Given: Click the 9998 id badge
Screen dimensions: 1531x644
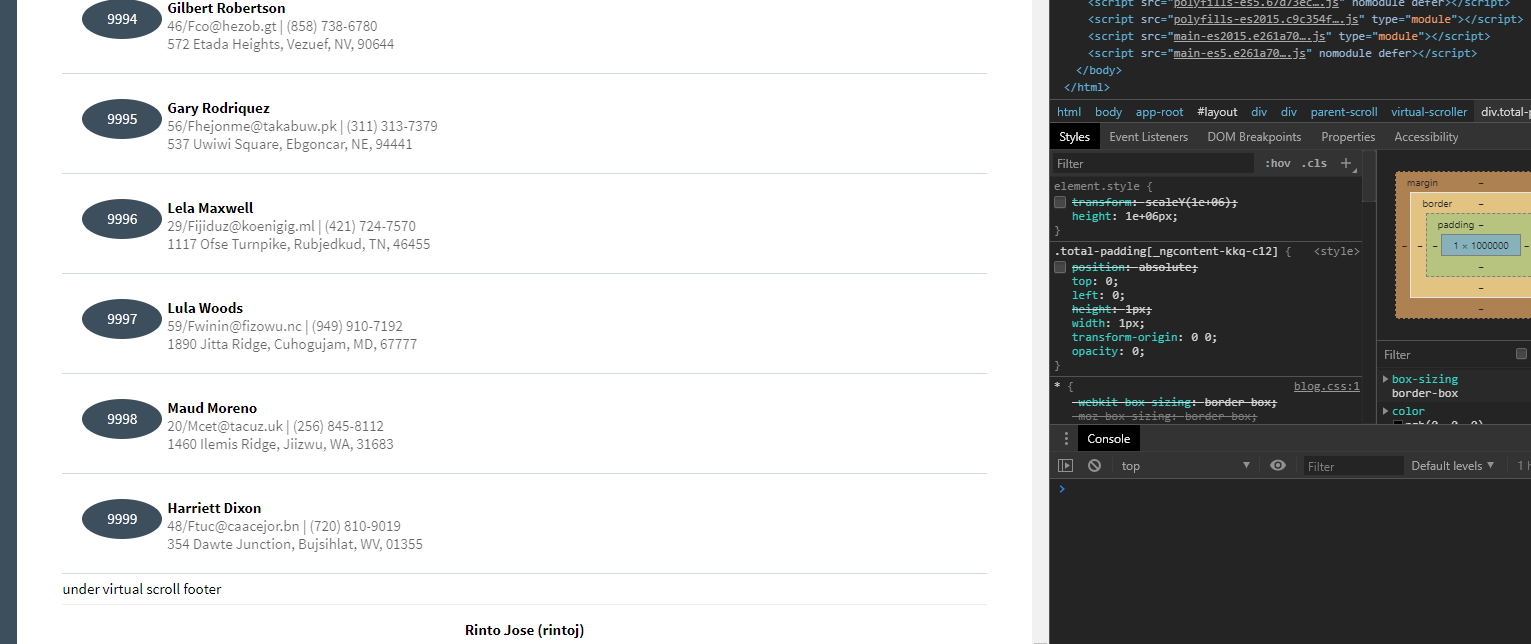Looking at the screenshot, I should pos(122,419).
